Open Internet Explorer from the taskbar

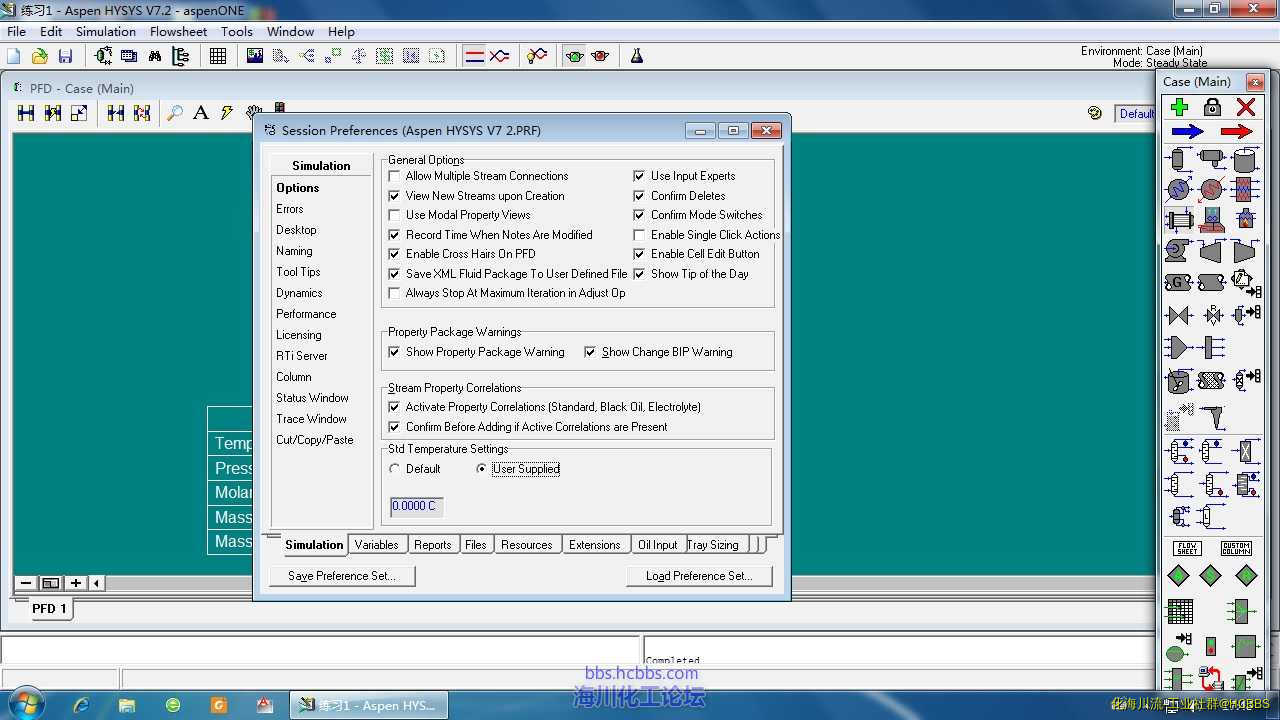point(81,705)
